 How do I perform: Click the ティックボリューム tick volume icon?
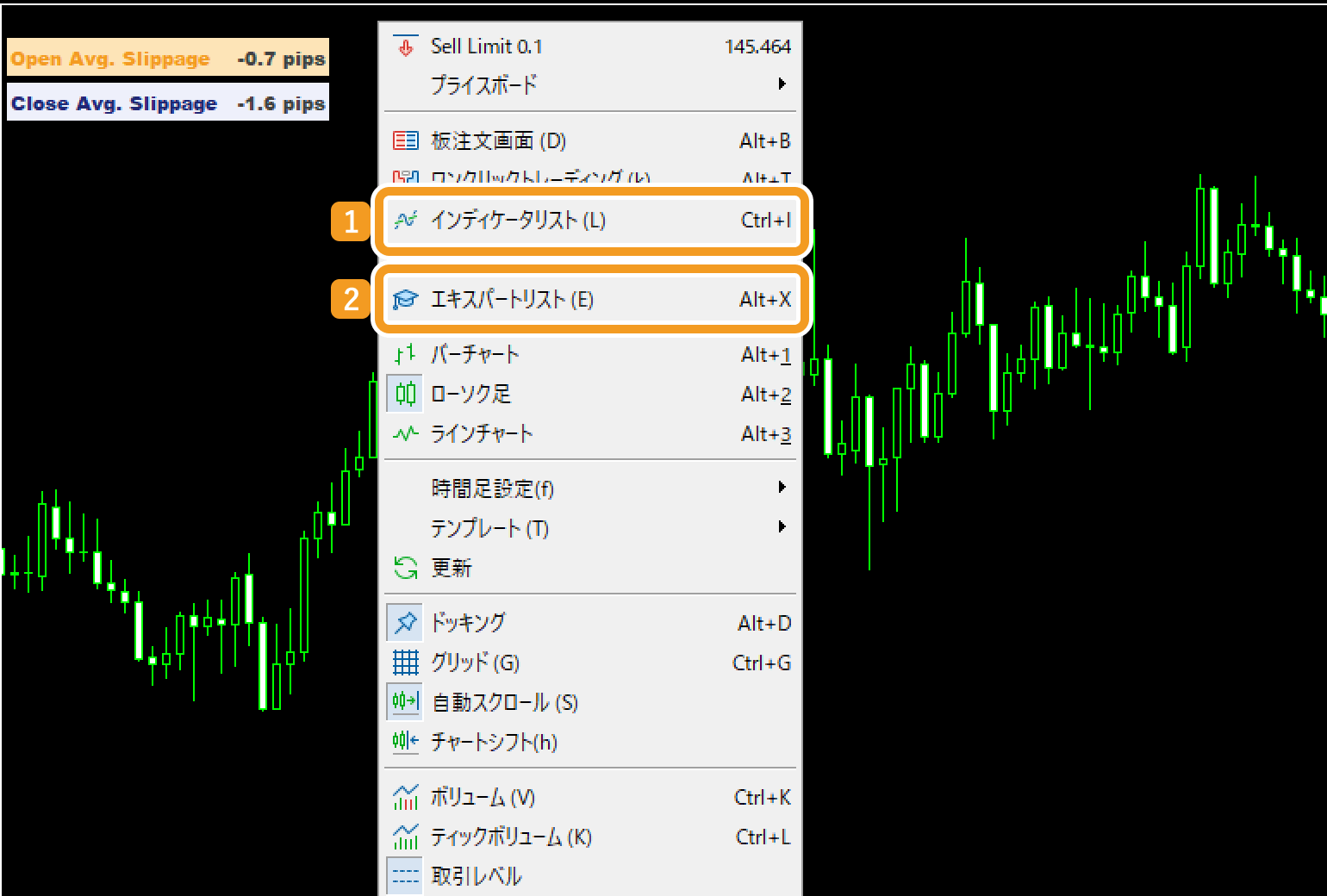(x=405, y=837)
